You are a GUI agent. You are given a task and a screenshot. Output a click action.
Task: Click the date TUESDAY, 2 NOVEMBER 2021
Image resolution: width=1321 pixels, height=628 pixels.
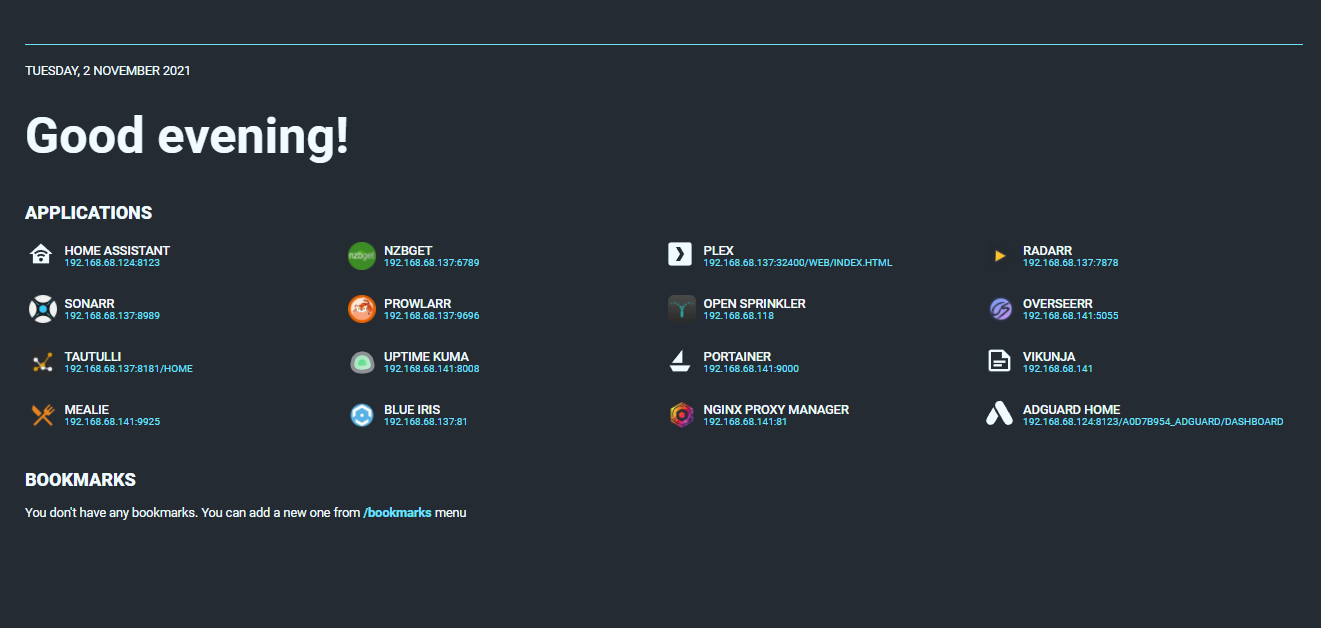(108, 71)
